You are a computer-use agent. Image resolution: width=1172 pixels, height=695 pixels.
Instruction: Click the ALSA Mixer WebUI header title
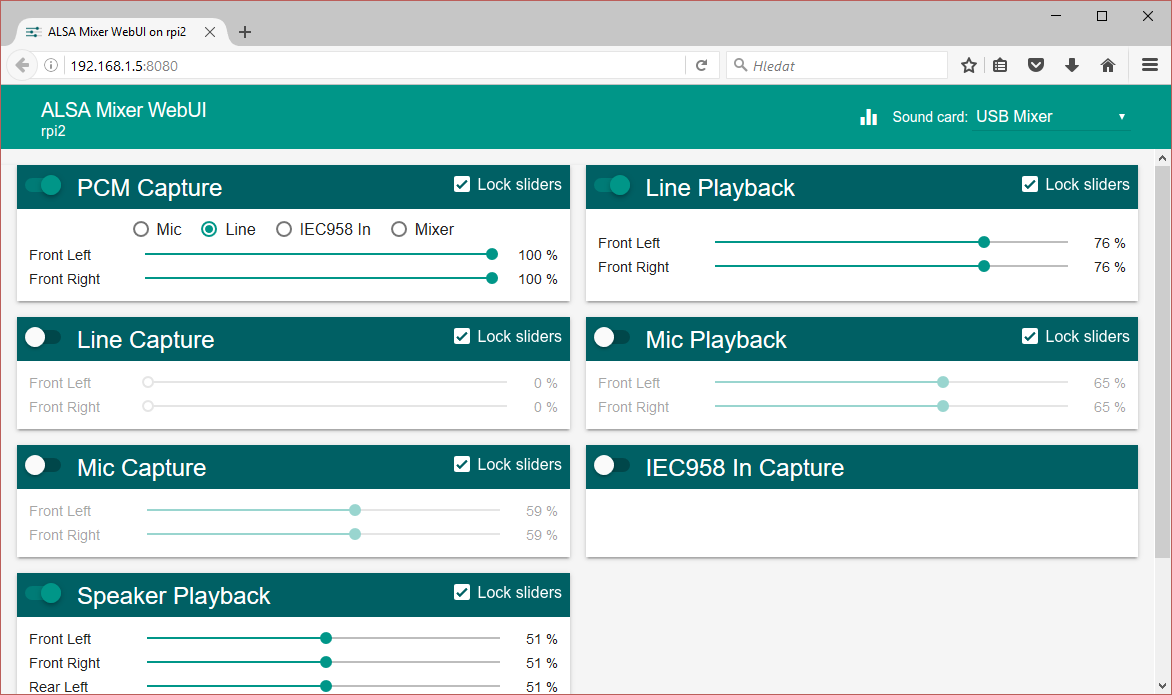pos(123,110)
